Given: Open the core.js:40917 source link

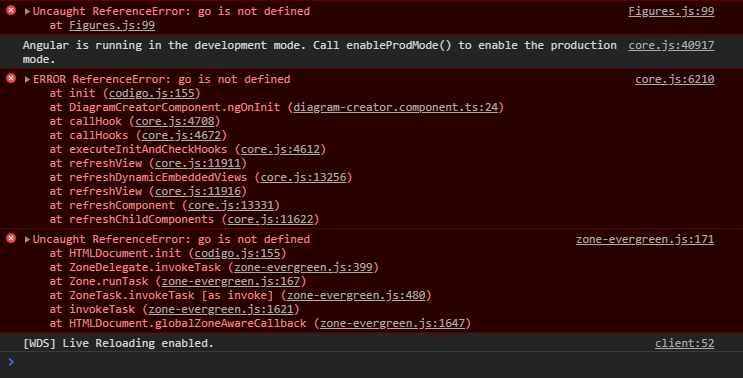Looking at the screenshot, I should (671, 45).
